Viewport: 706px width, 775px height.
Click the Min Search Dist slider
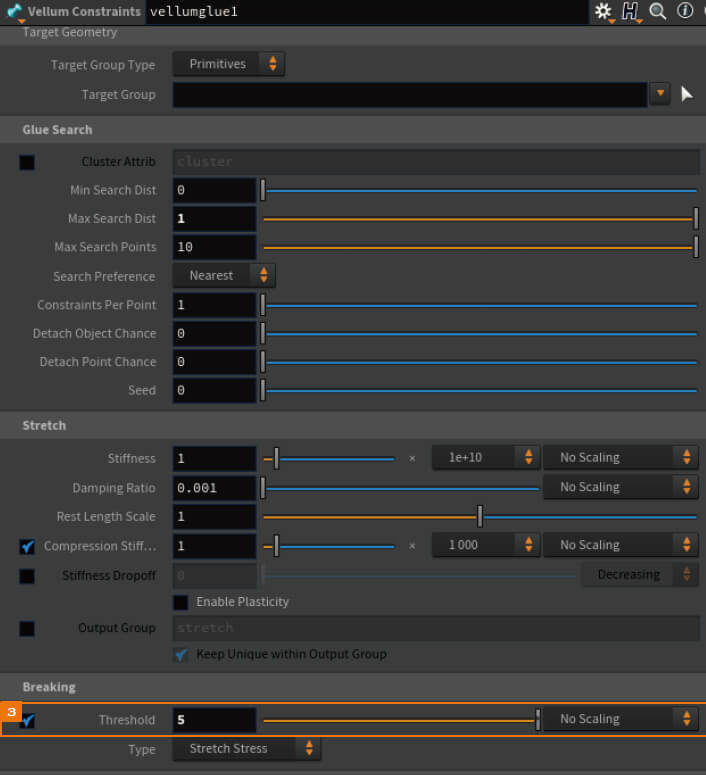479,190
